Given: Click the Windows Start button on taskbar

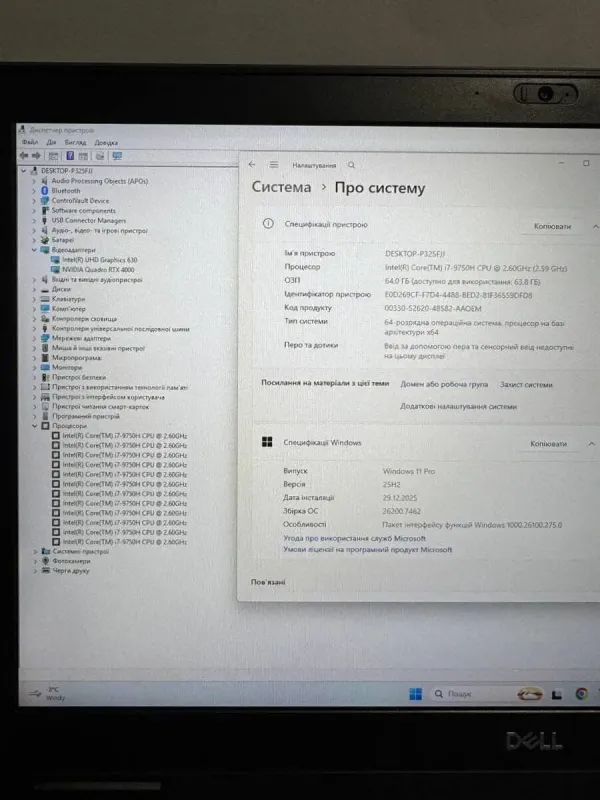Looking at the screenshot, I should [415, 694].
